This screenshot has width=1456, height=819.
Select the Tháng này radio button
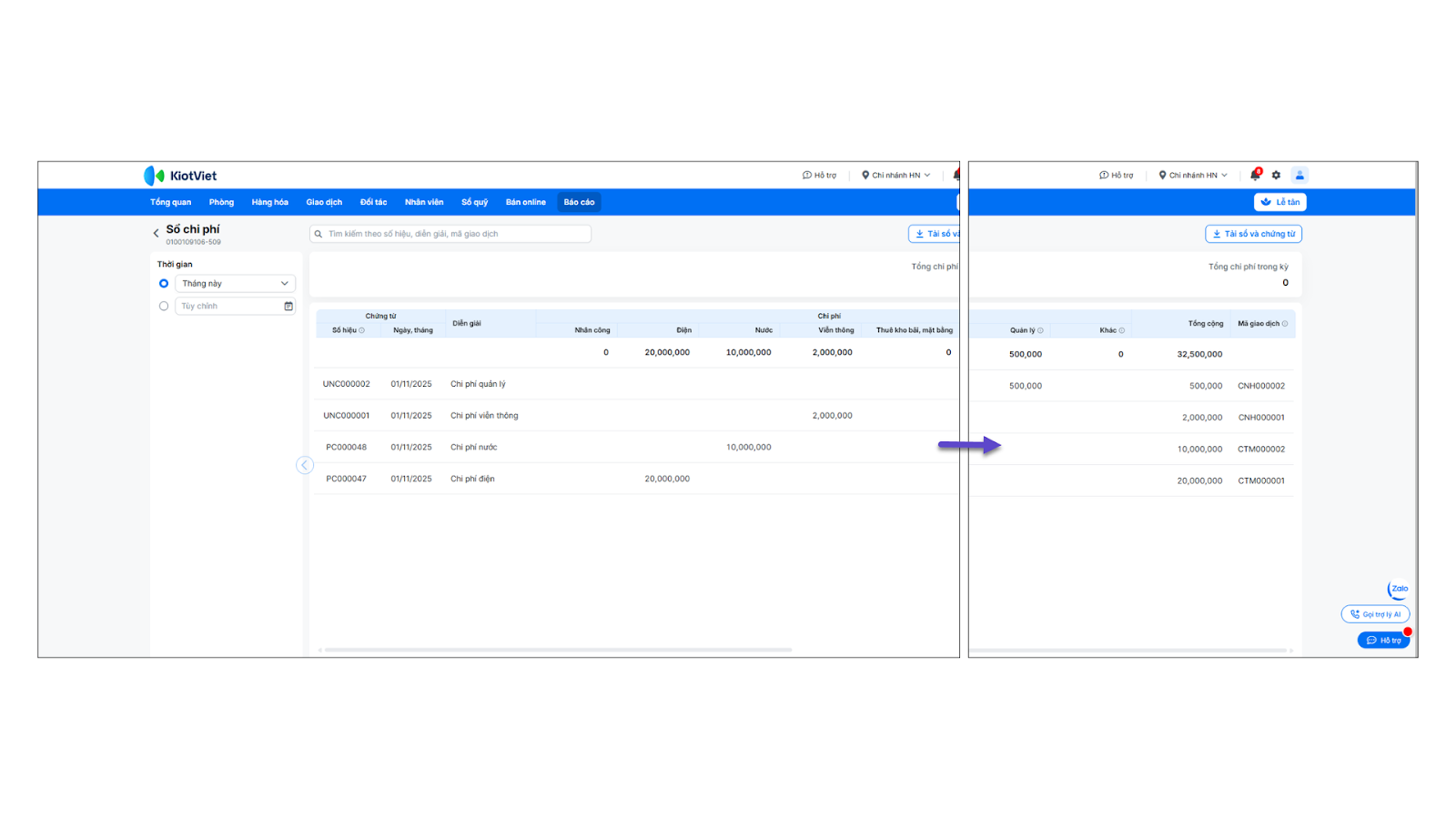(x=164, y=284)
